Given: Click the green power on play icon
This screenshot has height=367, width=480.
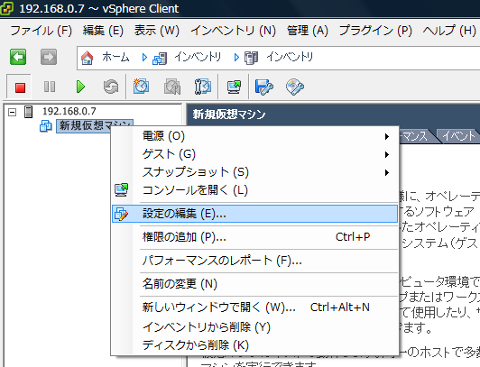Looking at the screenshot, I should pyautogui.click(x=80, y=87).
